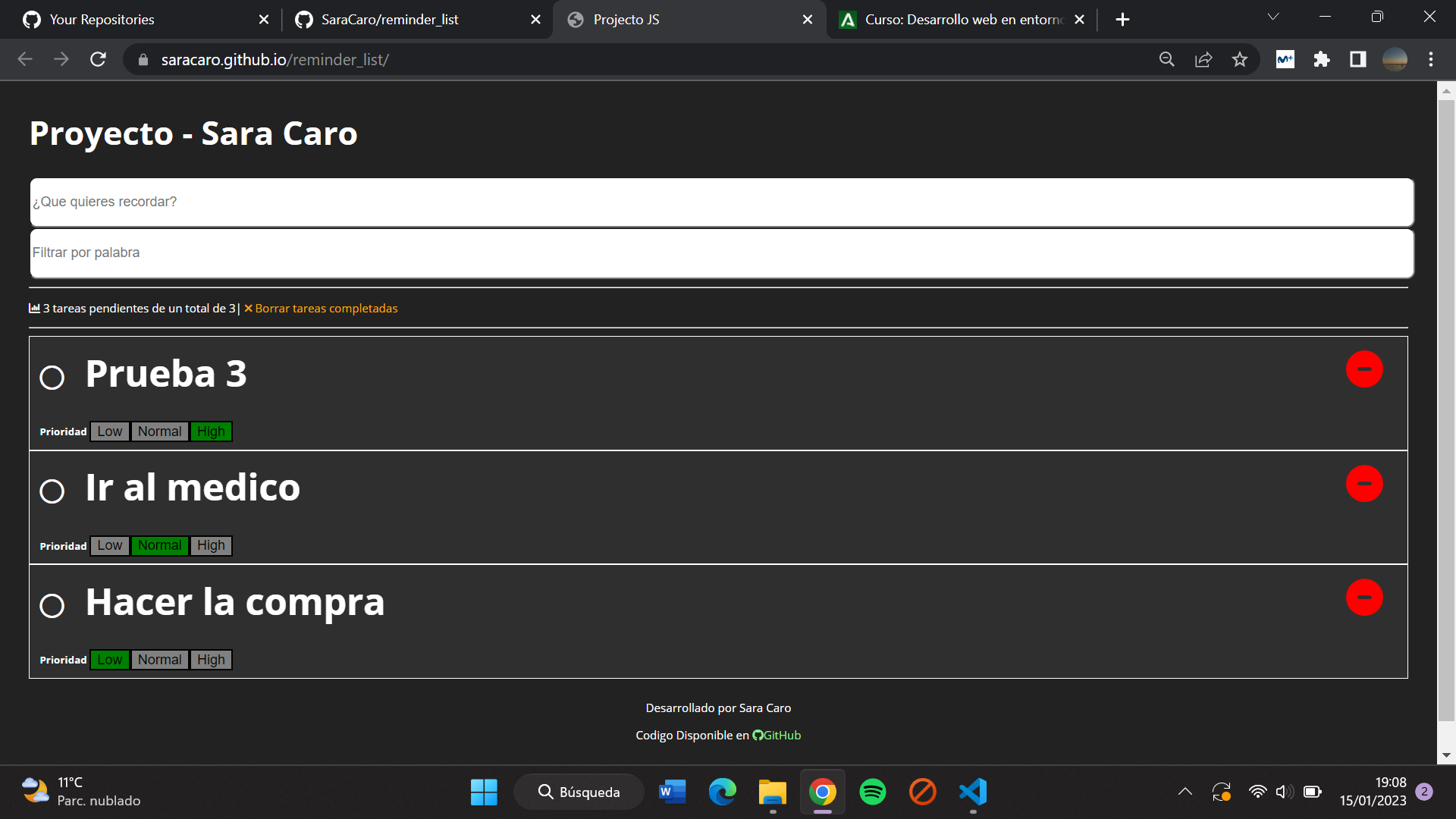Switch to the Projecto JS tab

coord(652,19)
